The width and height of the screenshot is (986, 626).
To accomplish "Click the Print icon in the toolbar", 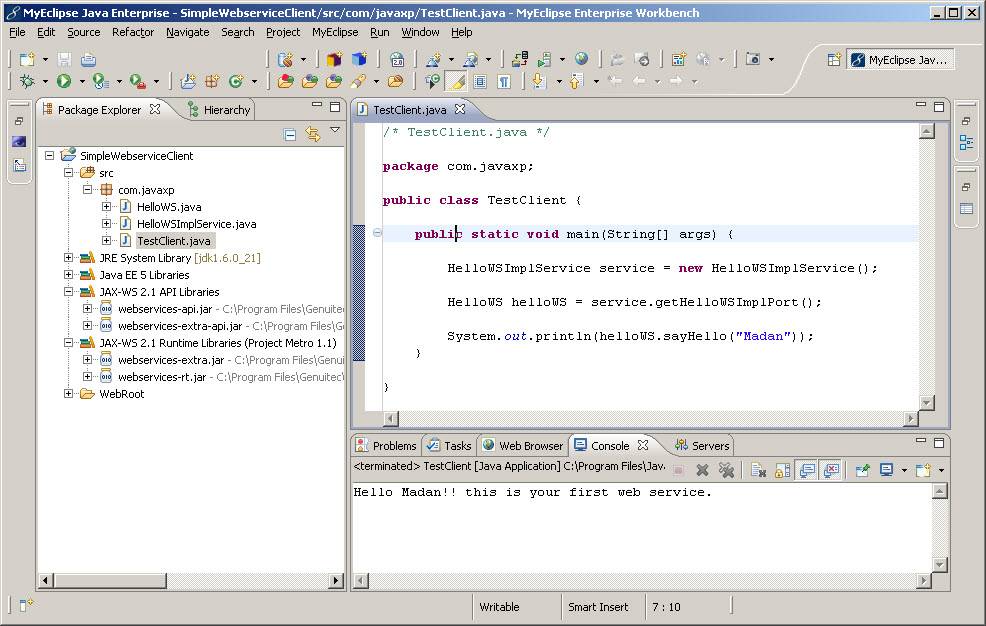I will 90,60.
